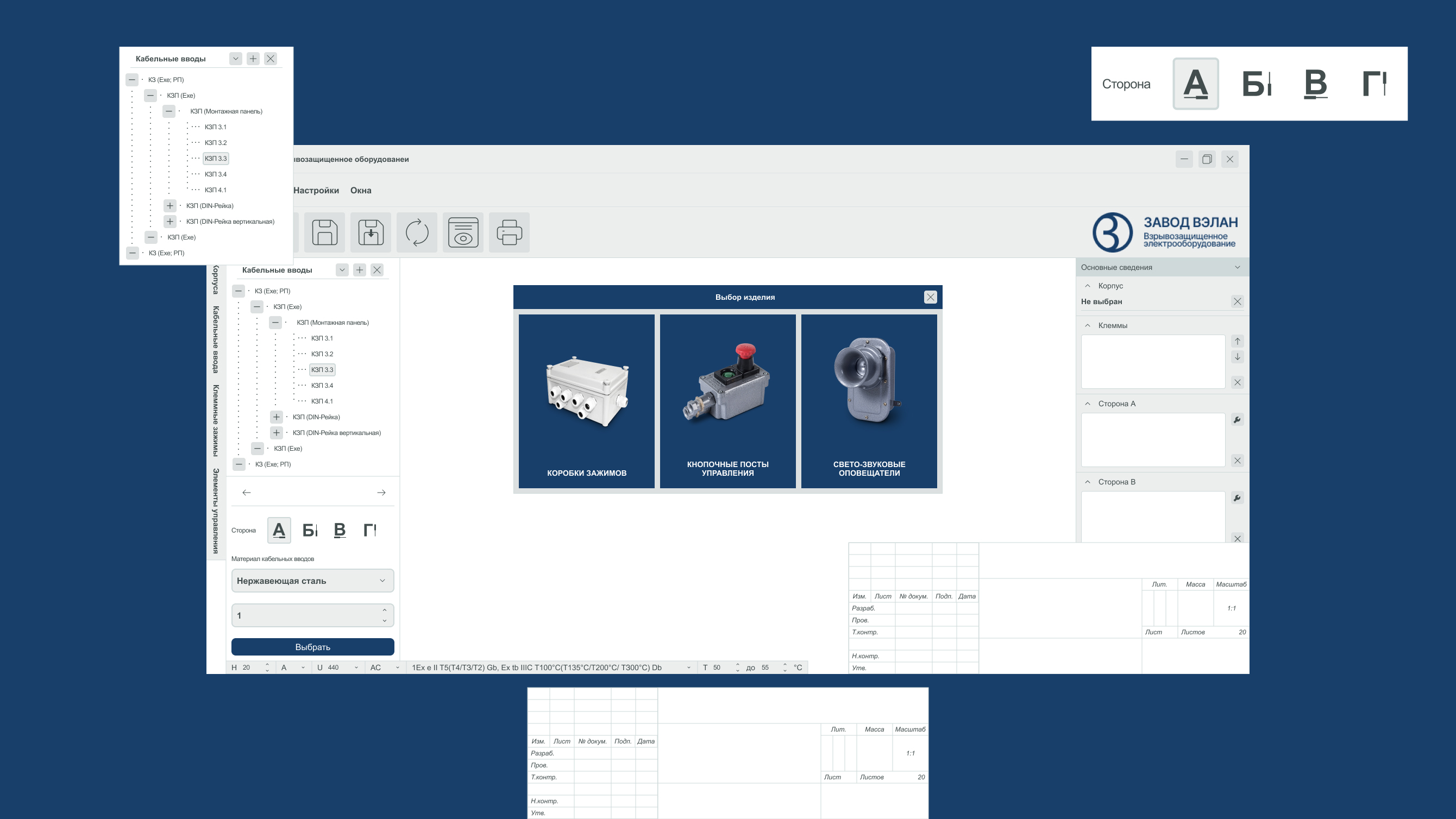Move selected Клеммы item up with arrow

(1237, 342)
